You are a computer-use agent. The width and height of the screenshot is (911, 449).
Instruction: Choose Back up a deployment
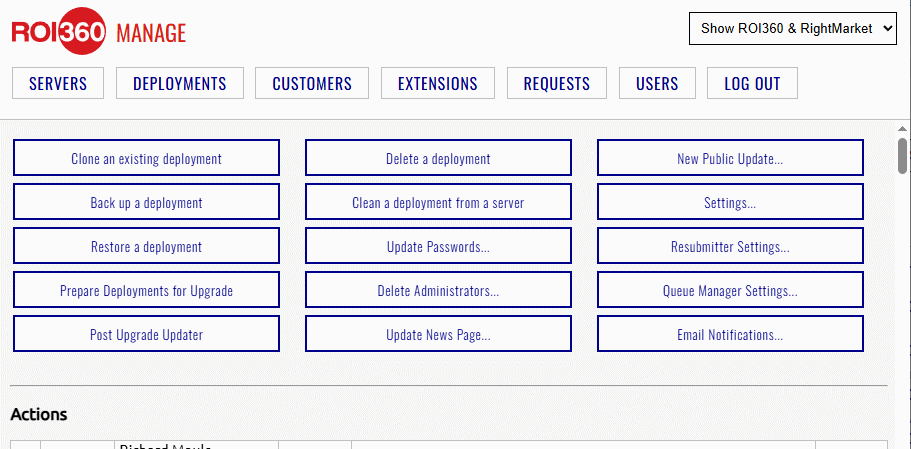146,202
